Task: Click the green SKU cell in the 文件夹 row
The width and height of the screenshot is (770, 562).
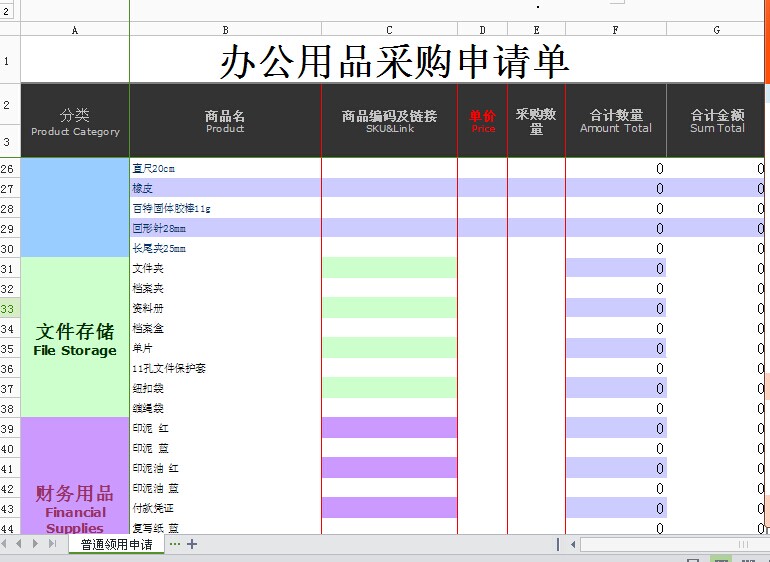Action: [x=389, y=268]
